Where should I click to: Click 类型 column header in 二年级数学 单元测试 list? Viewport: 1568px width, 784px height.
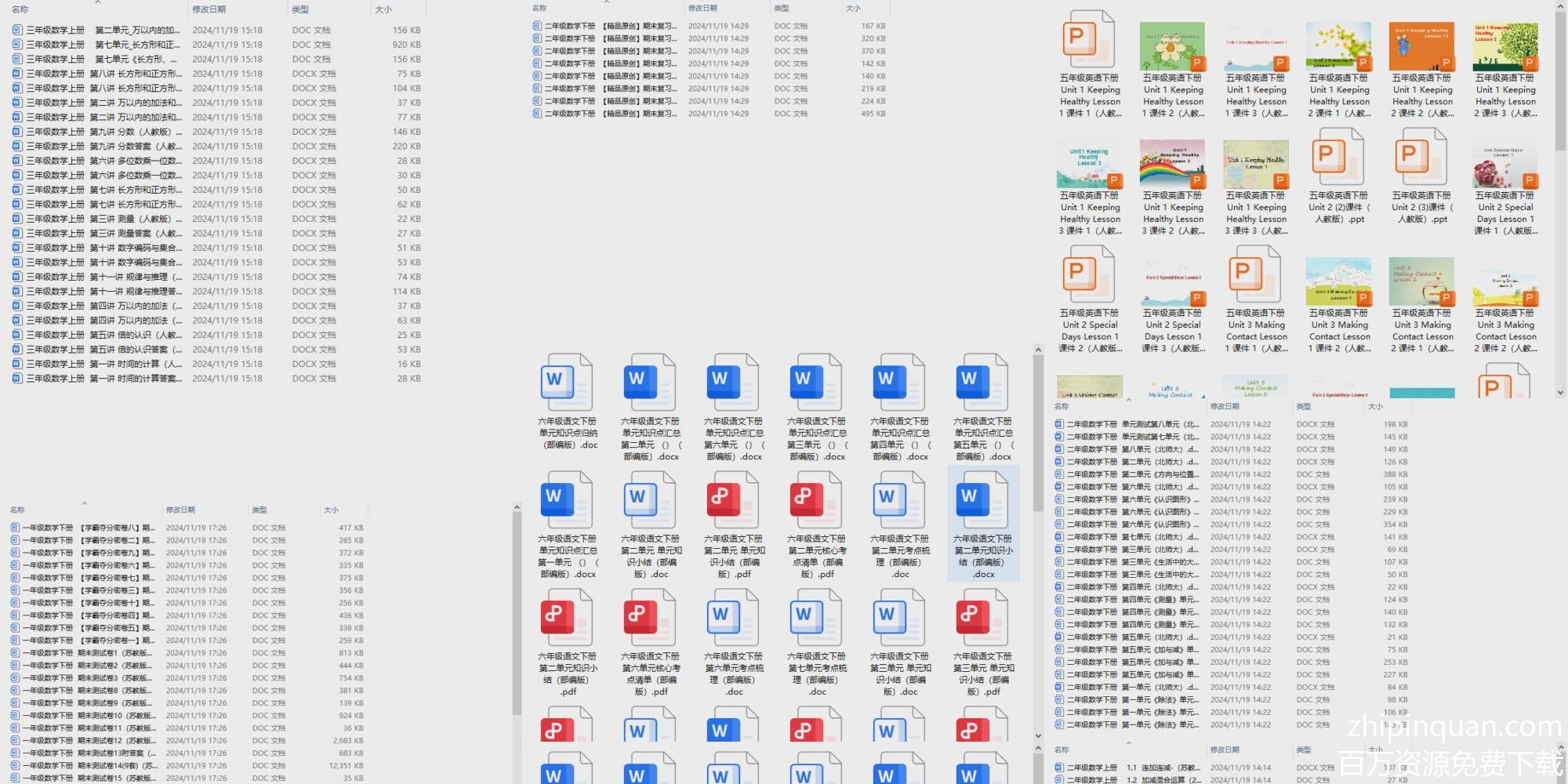coord(1303,406)
